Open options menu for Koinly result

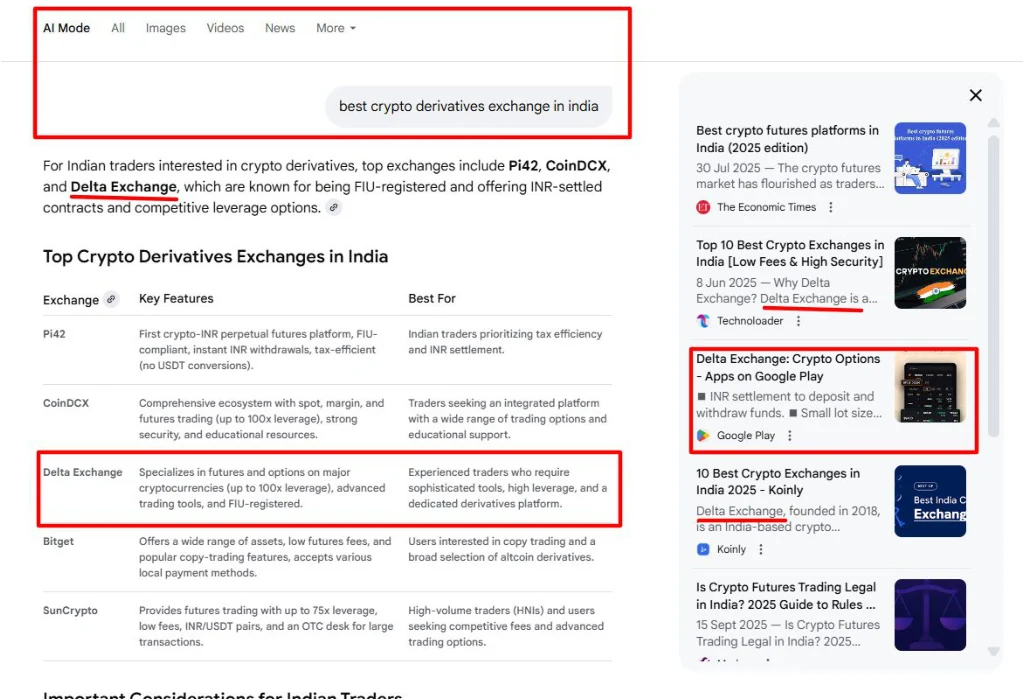(x=761, y=549)
